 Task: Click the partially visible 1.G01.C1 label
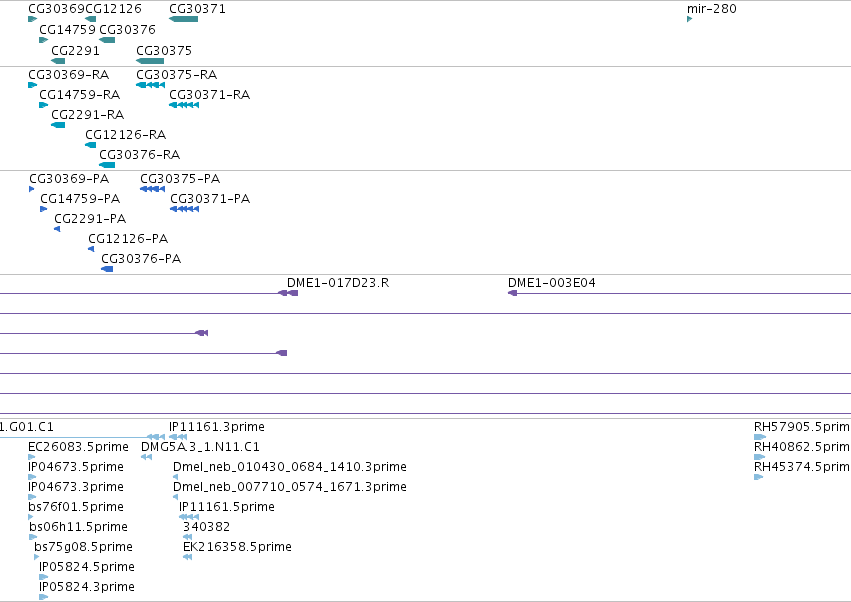point(27,427)
